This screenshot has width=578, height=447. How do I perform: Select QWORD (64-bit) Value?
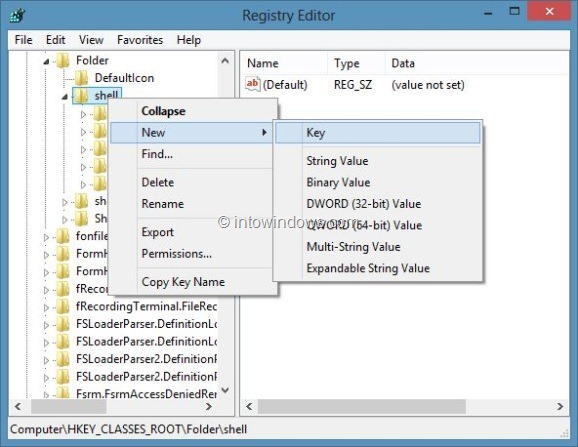point(378,225)
